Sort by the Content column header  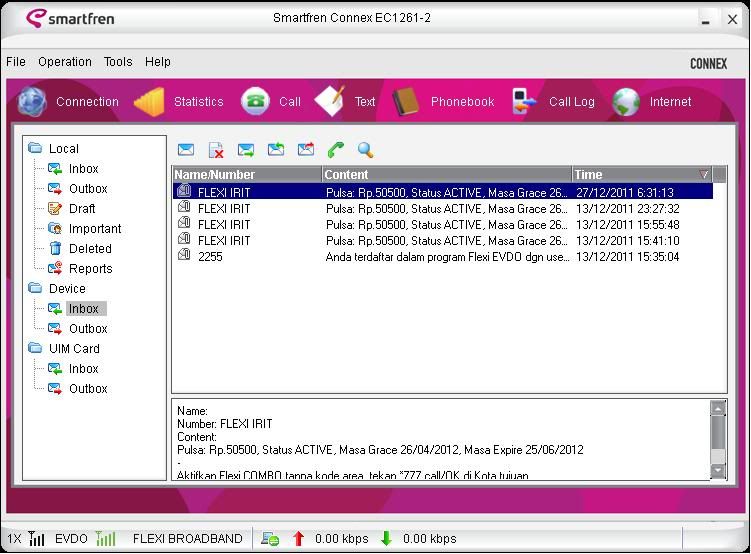pyautogui.click(x=447, y=174)
